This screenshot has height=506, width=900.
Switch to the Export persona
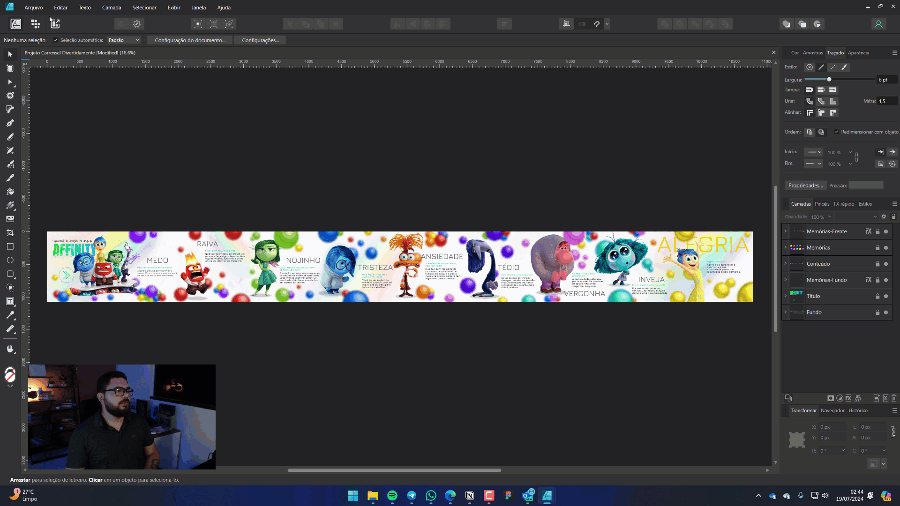coord(55,24)
